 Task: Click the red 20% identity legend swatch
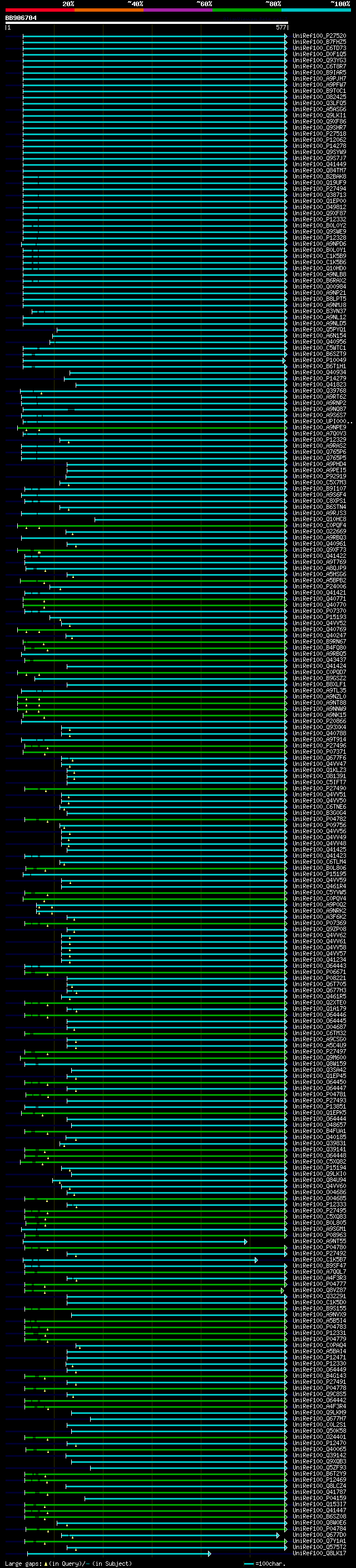pyautogui.click(x=39, y=10)
